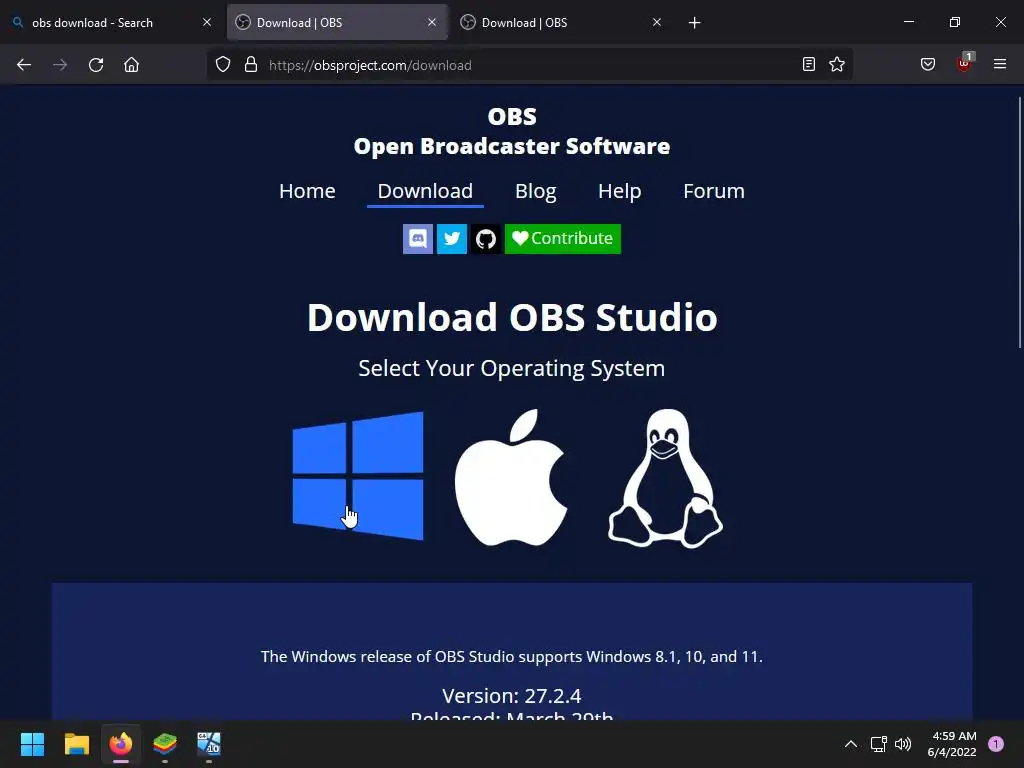Toggle reader view

tap(808, 65)
